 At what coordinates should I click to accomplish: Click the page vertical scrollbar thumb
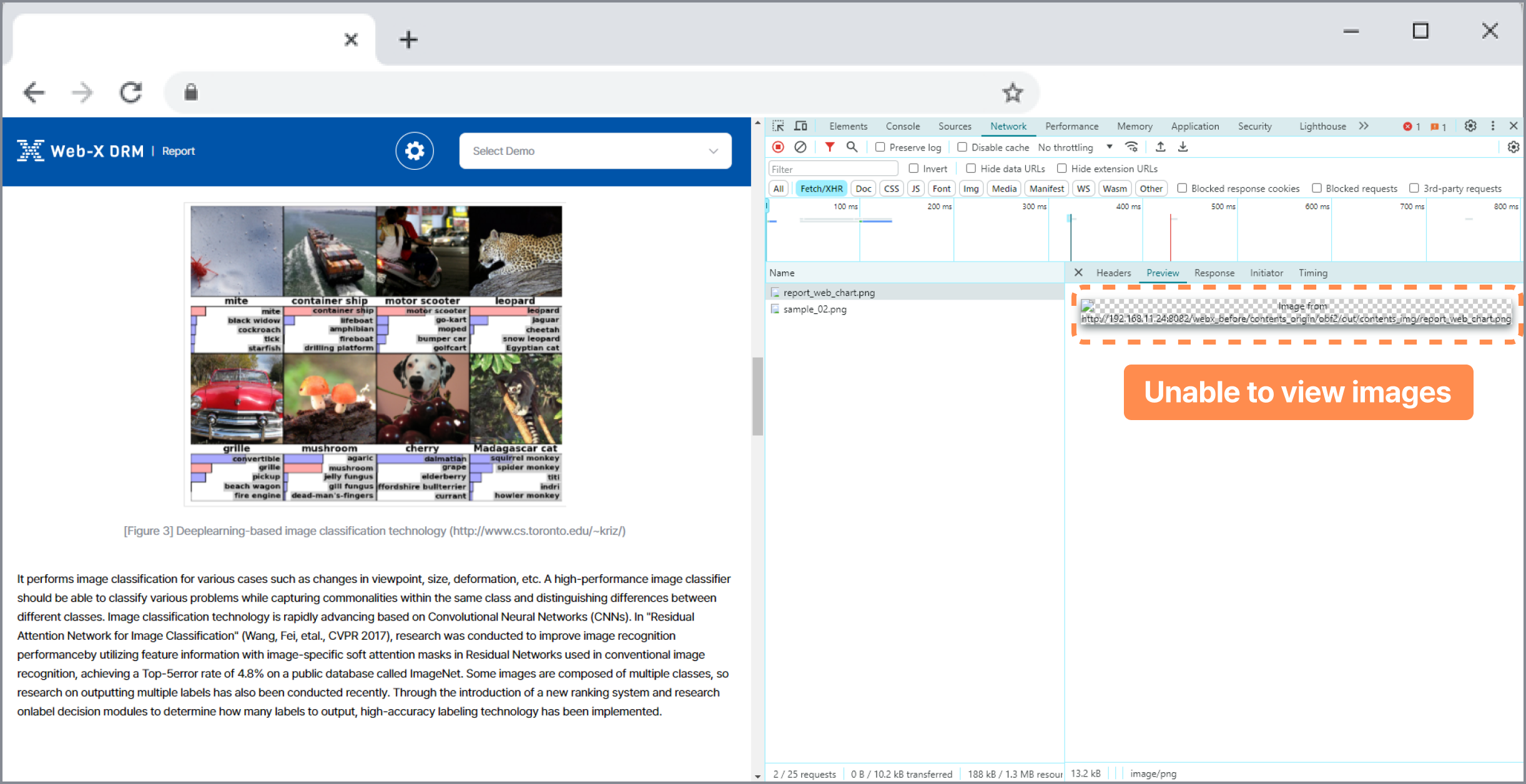tap(757, 396)
